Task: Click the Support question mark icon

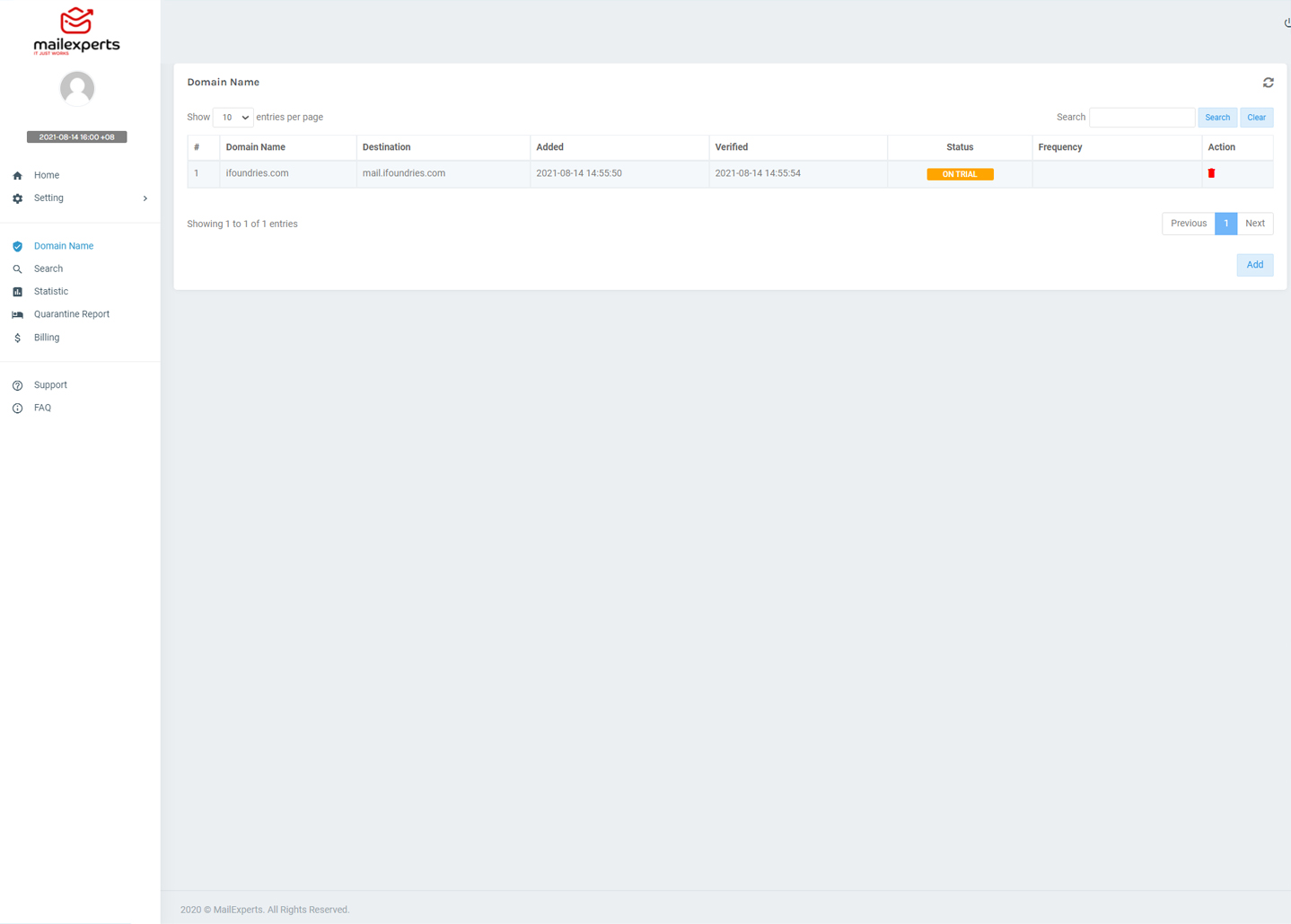Action: click(x=17, y=384)
